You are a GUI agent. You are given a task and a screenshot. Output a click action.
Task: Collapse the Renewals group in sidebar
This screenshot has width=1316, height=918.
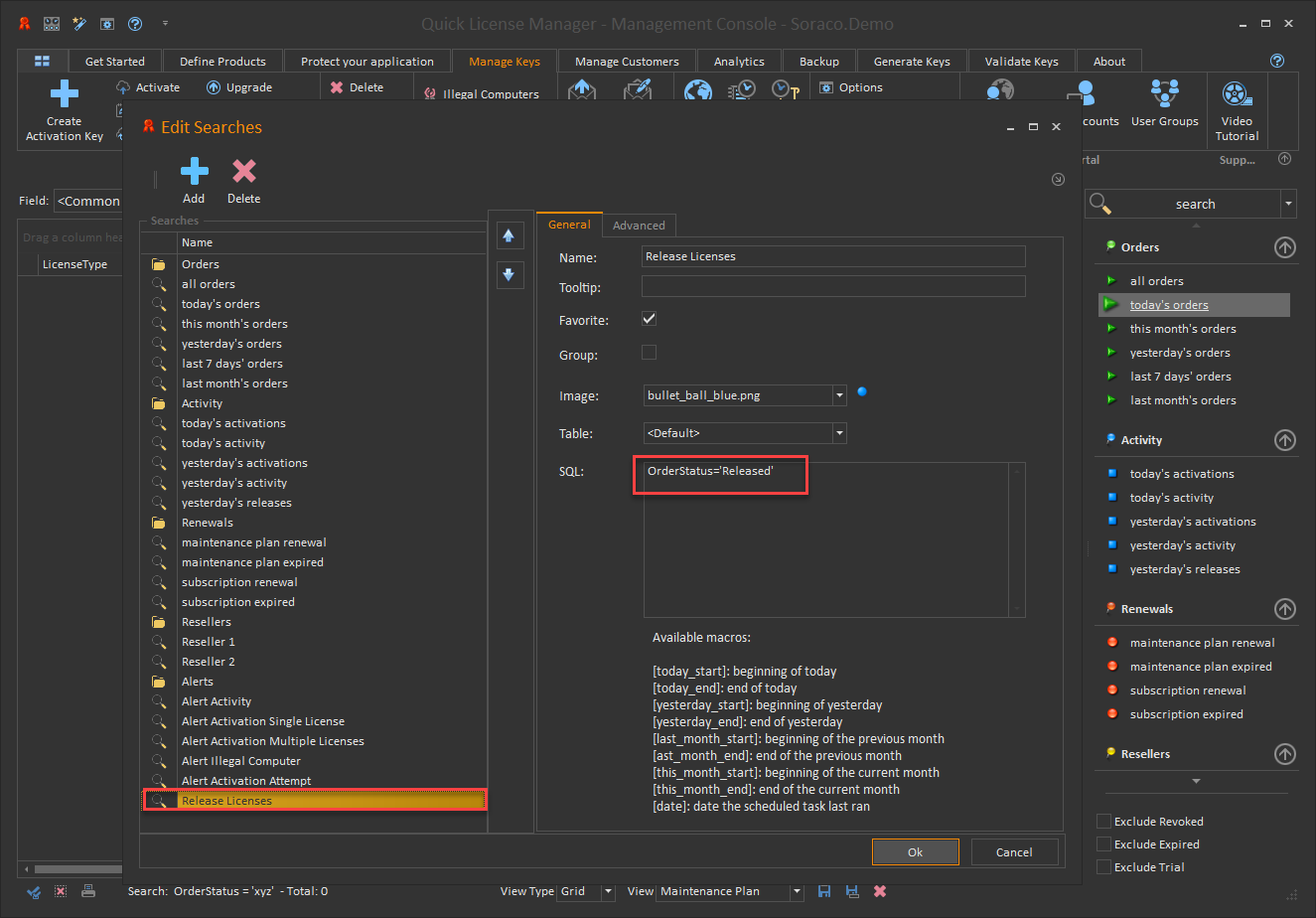(1285, 609)
